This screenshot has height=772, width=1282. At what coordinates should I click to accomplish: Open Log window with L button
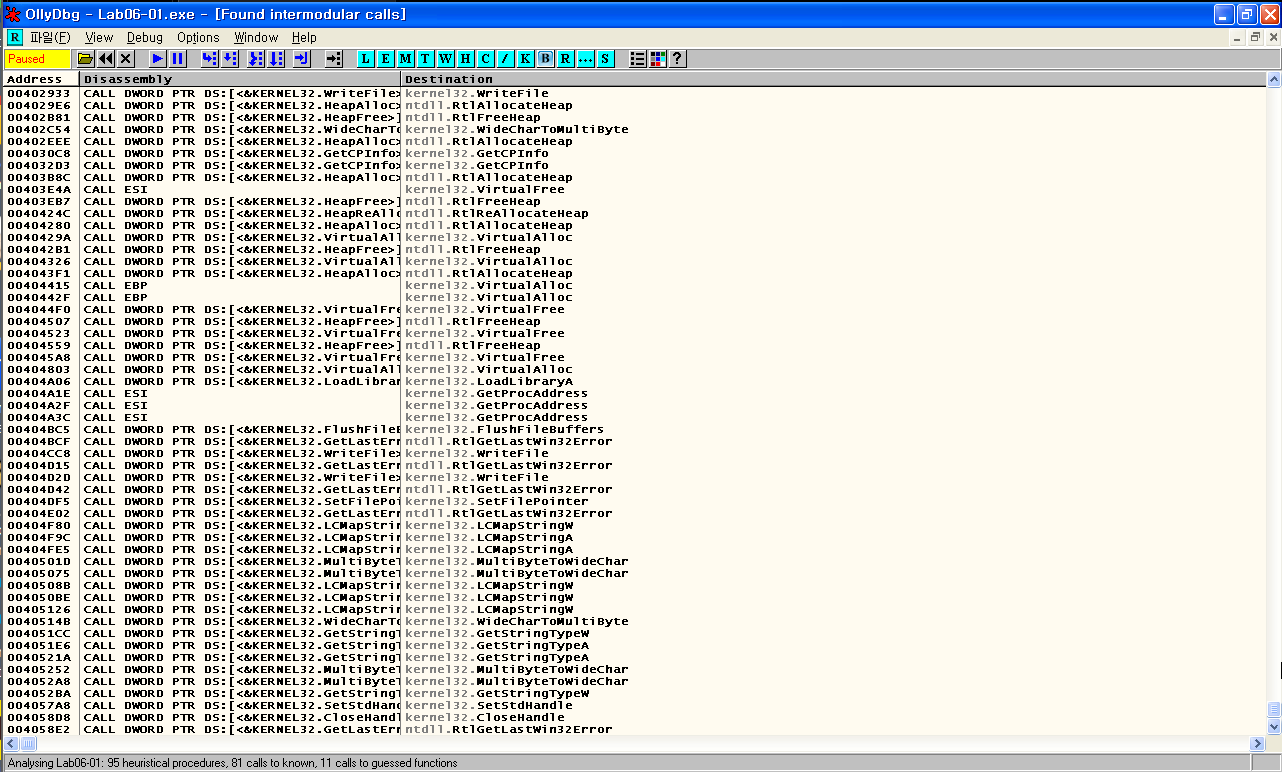365,59
